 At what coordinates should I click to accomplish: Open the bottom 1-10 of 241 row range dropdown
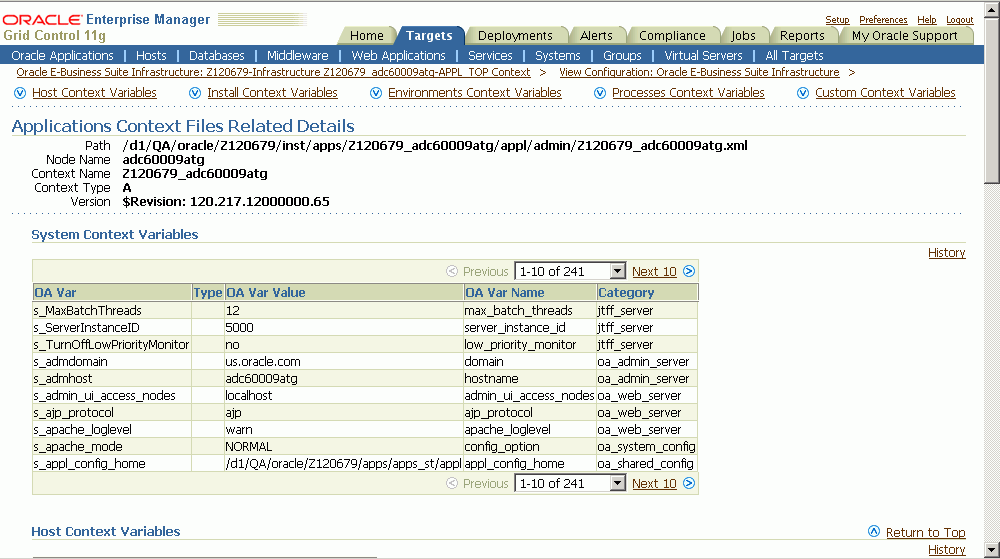coord(570,484)
